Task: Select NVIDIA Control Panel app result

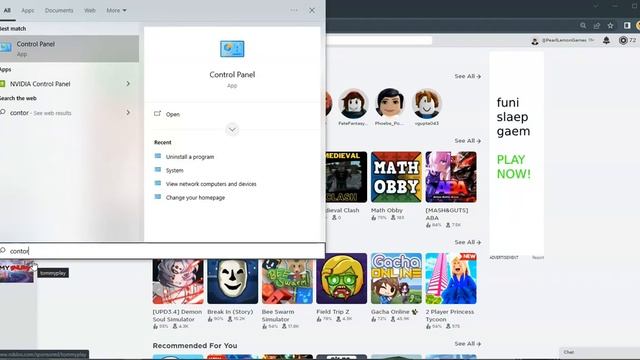Action: click(x=40, y=84)
